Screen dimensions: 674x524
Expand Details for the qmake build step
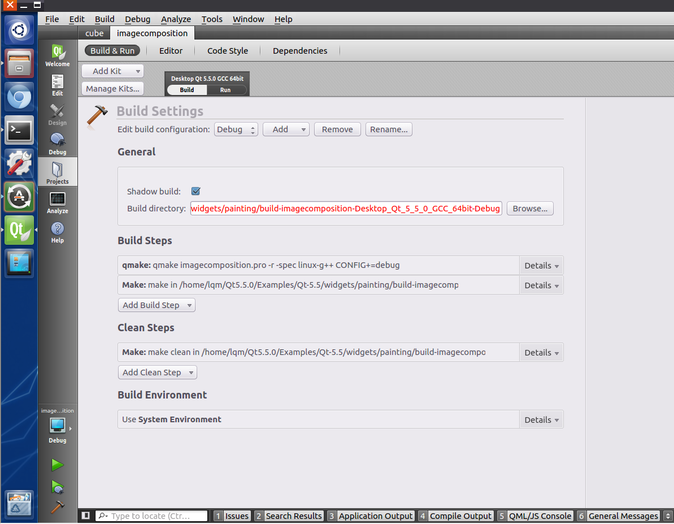541,266
